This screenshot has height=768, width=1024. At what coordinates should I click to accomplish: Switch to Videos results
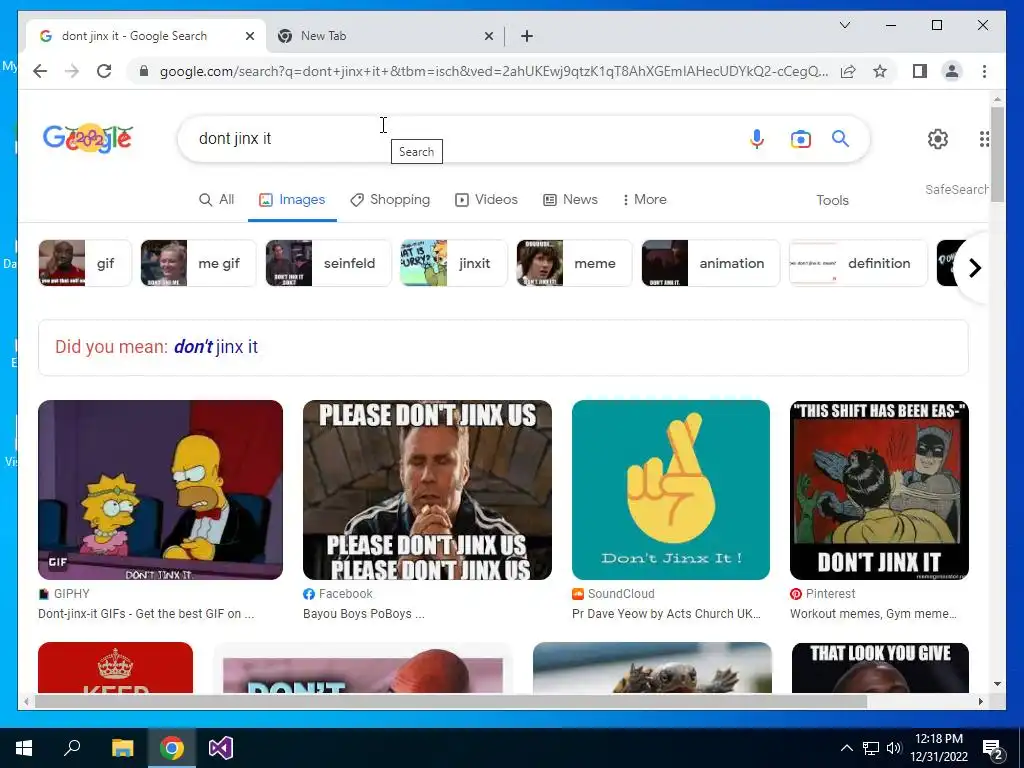coord(487,199)
